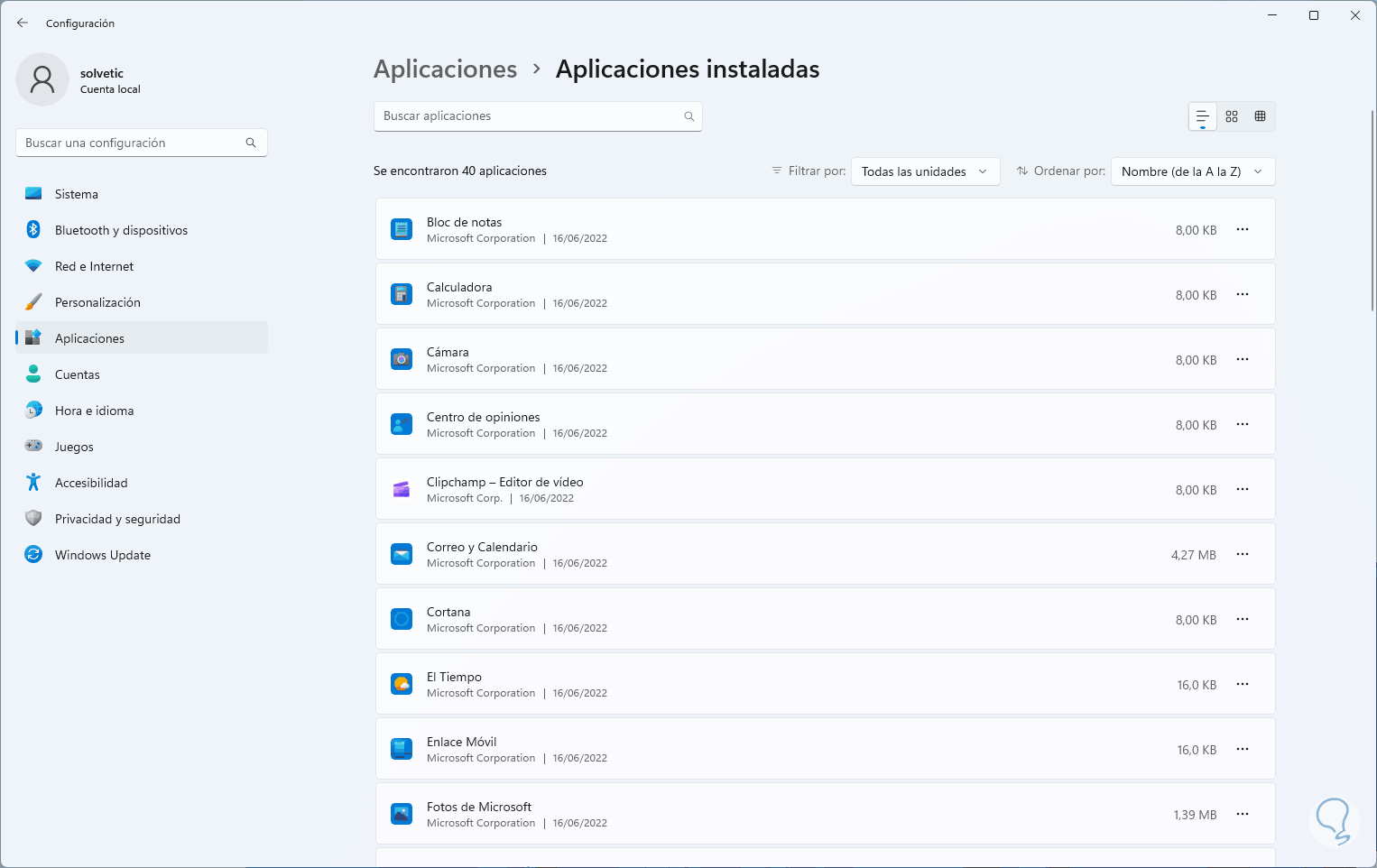Click the Bloc de notas app name
1377x868 pixels.
click(464, 222)
